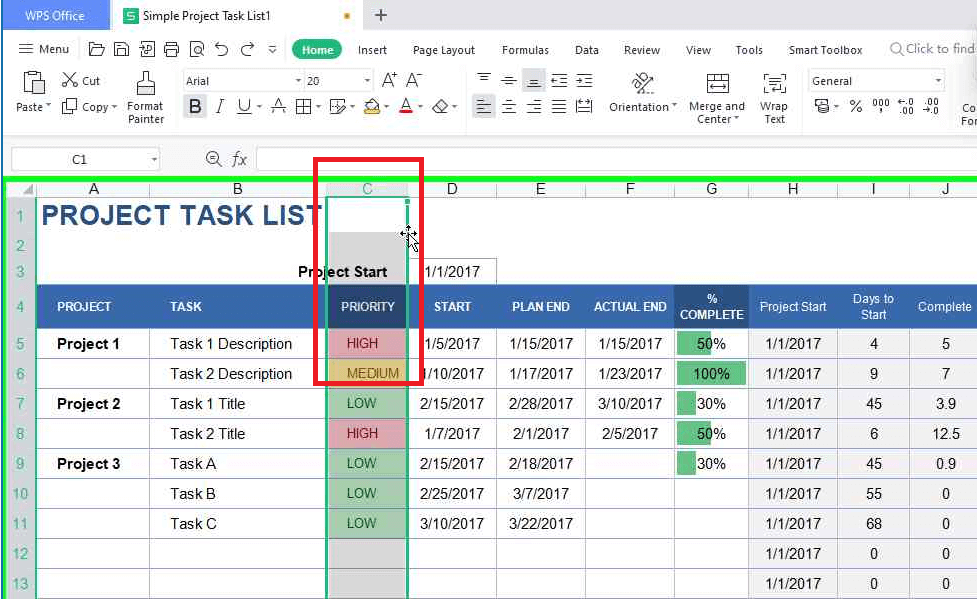The image size is (977, 599).
Task: Click the Save icon in toolbar
Action: pos(121,49)
